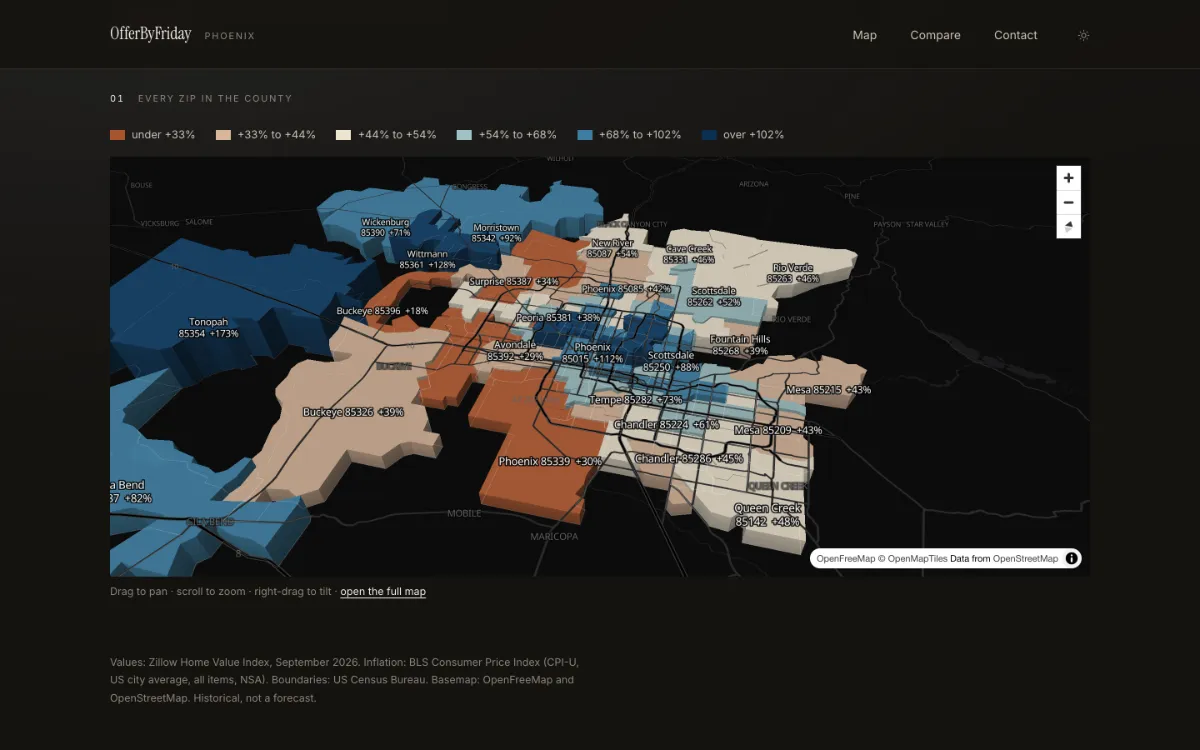
Task: Click the Chandler 85286 +45% label
Action: [689, 459]
